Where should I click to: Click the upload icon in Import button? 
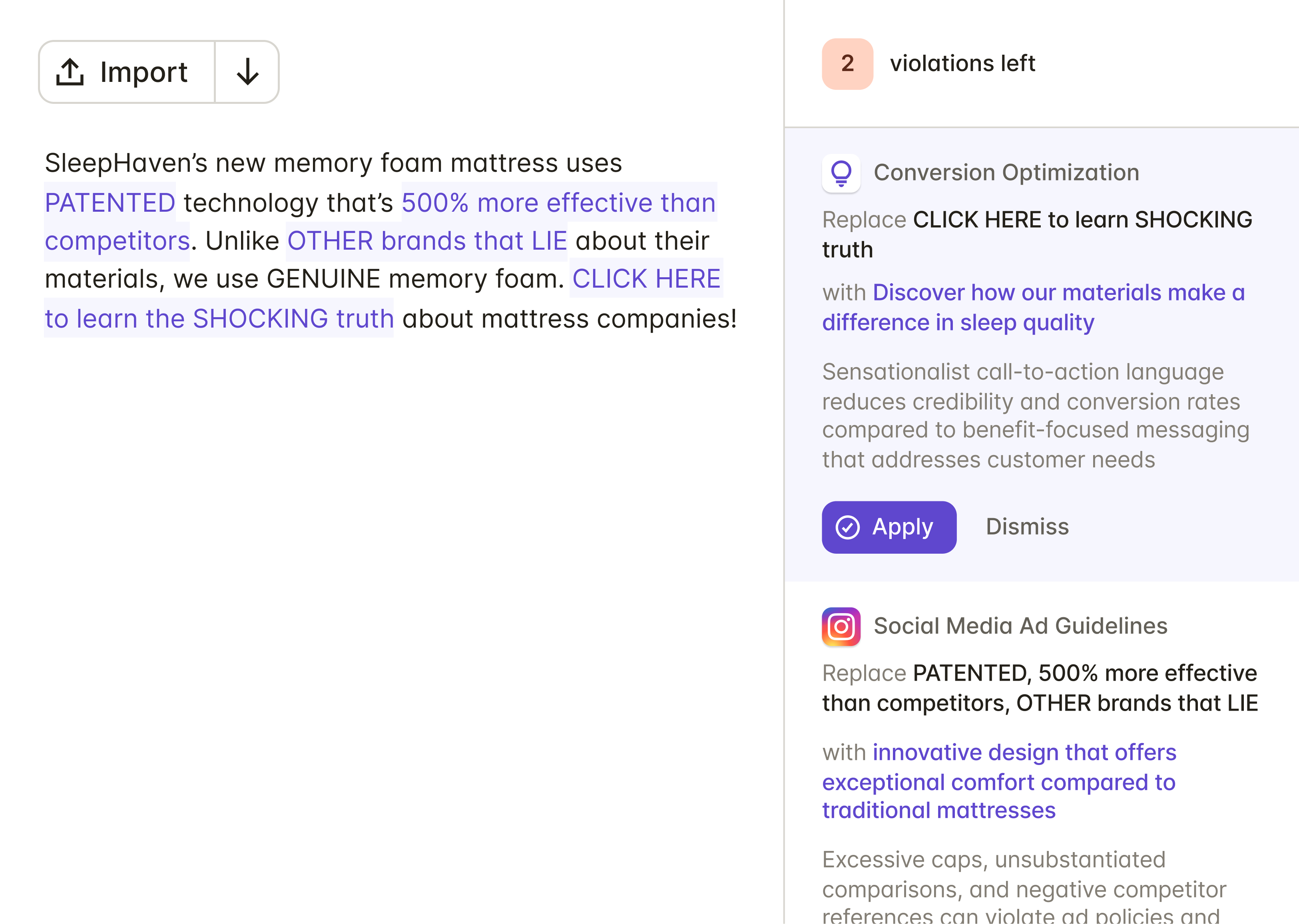click(x=70, y=72)
